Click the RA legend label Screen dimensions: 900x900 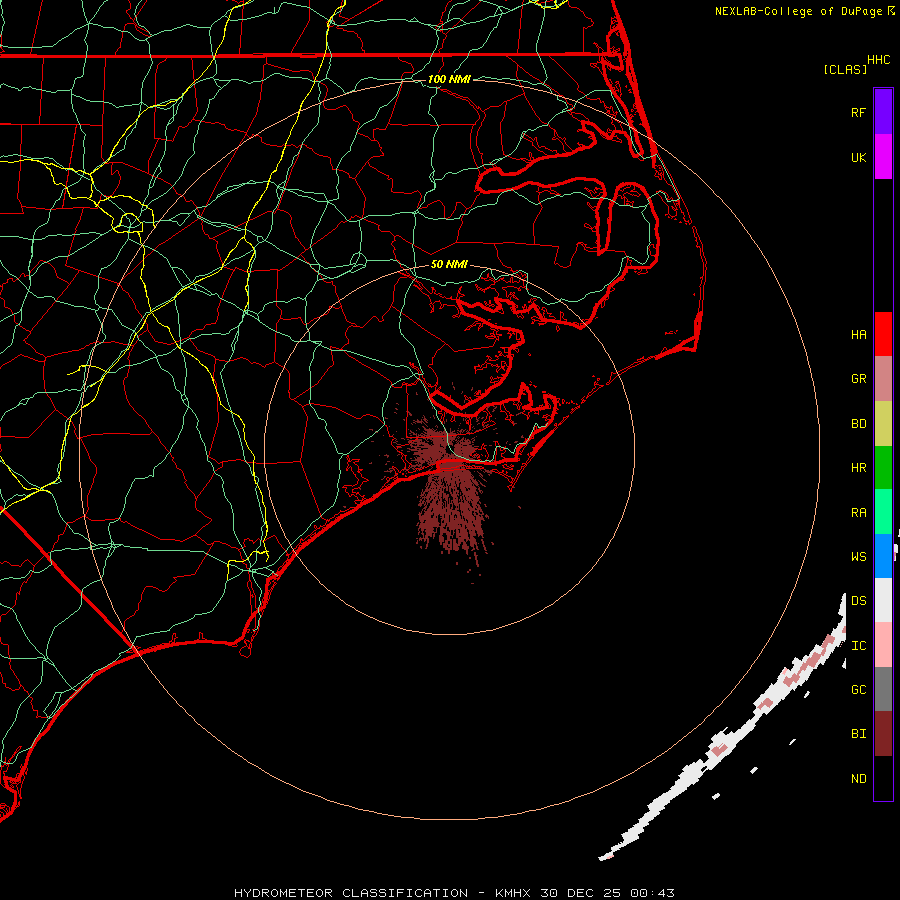tap(858, 513)
